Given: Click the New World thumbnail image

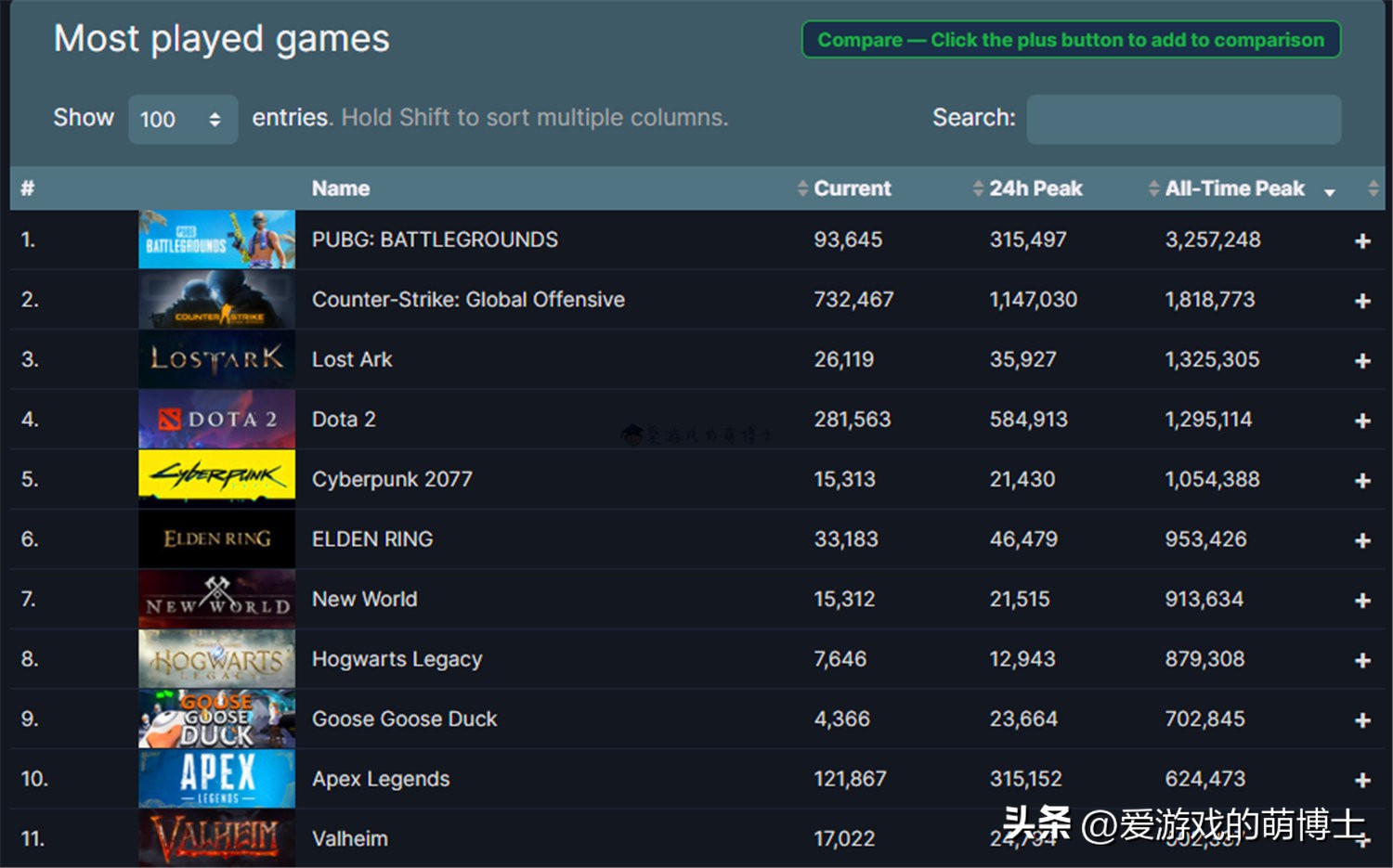Looking at the screenshot, I should click(216, 599).
